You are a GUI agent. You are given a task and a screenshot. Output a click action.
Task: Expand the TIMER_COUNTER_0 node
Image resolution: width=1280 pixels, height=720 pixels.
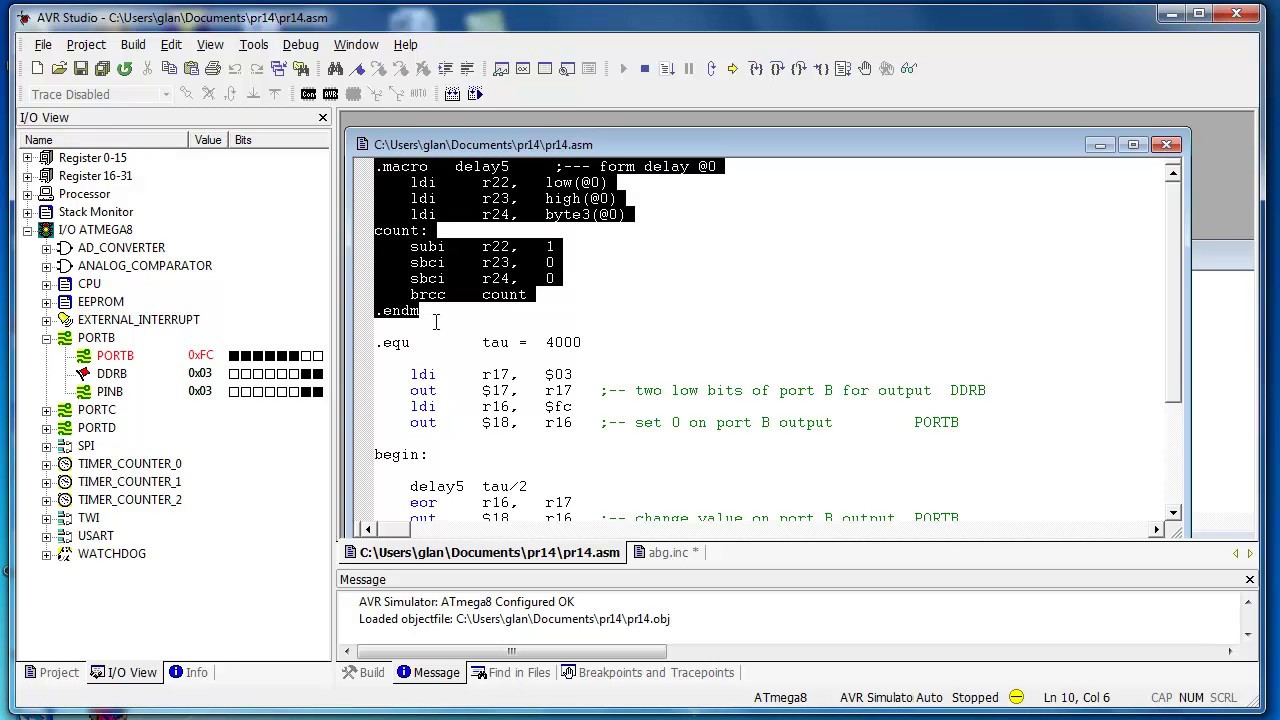click(x=46, y=464)
